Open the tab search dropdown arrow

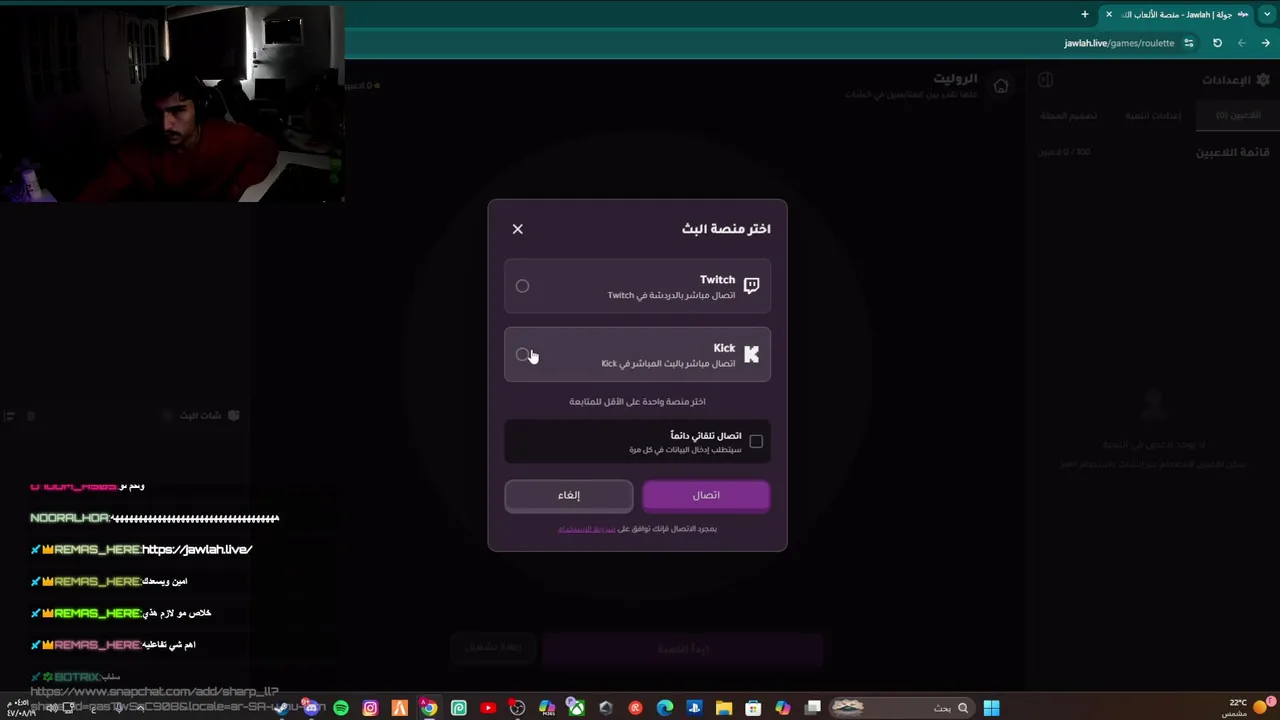1267,14
